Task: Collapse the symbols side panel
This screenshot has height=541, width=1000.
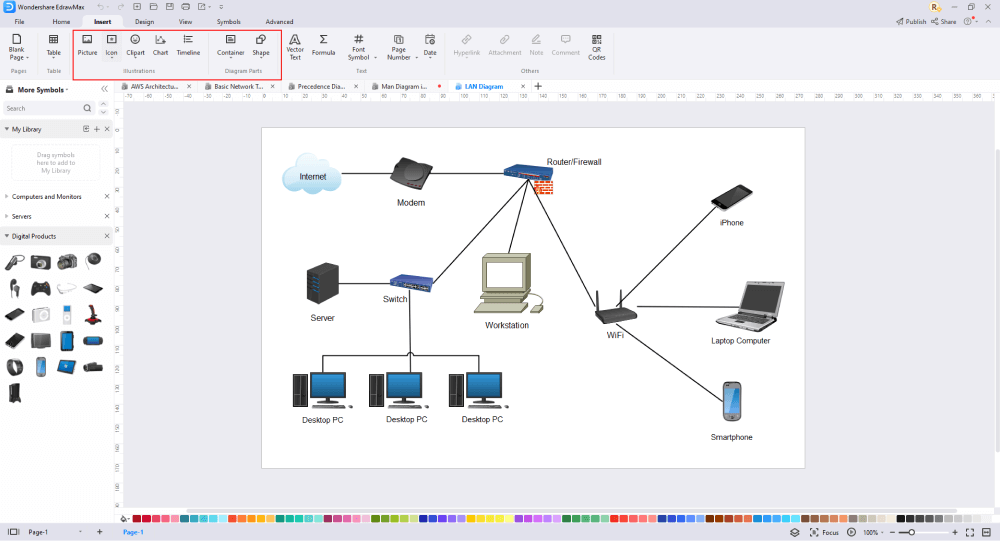Action: coord(104,89)
